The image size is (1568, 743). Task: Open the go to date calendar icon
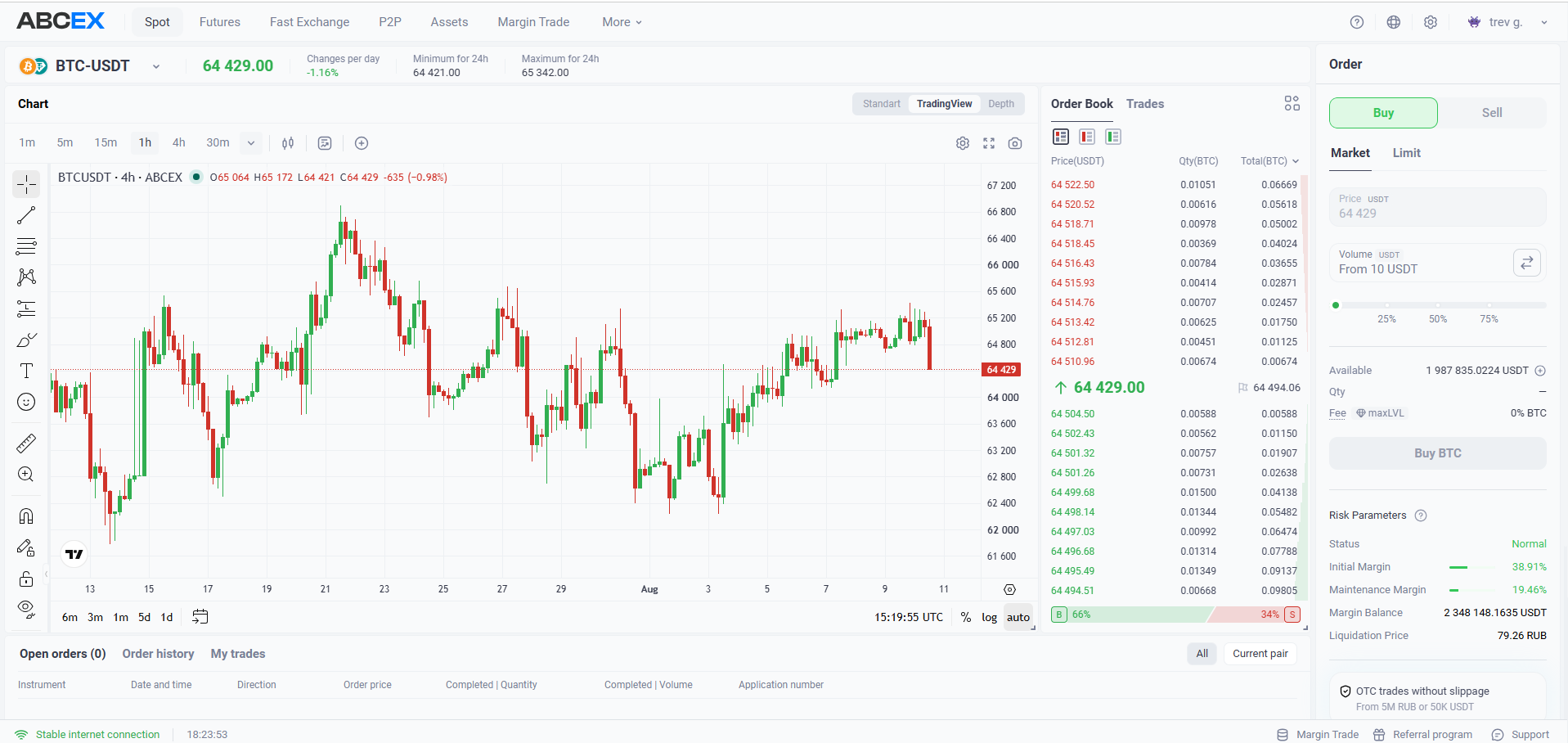coord(200,617)
